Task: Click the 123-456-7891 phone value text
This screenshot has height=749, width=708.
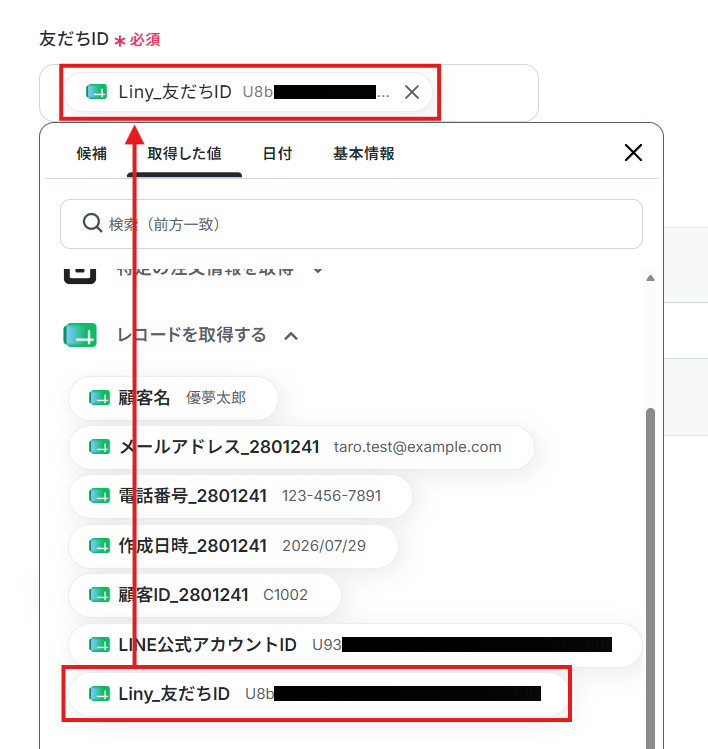Action: 332,496
